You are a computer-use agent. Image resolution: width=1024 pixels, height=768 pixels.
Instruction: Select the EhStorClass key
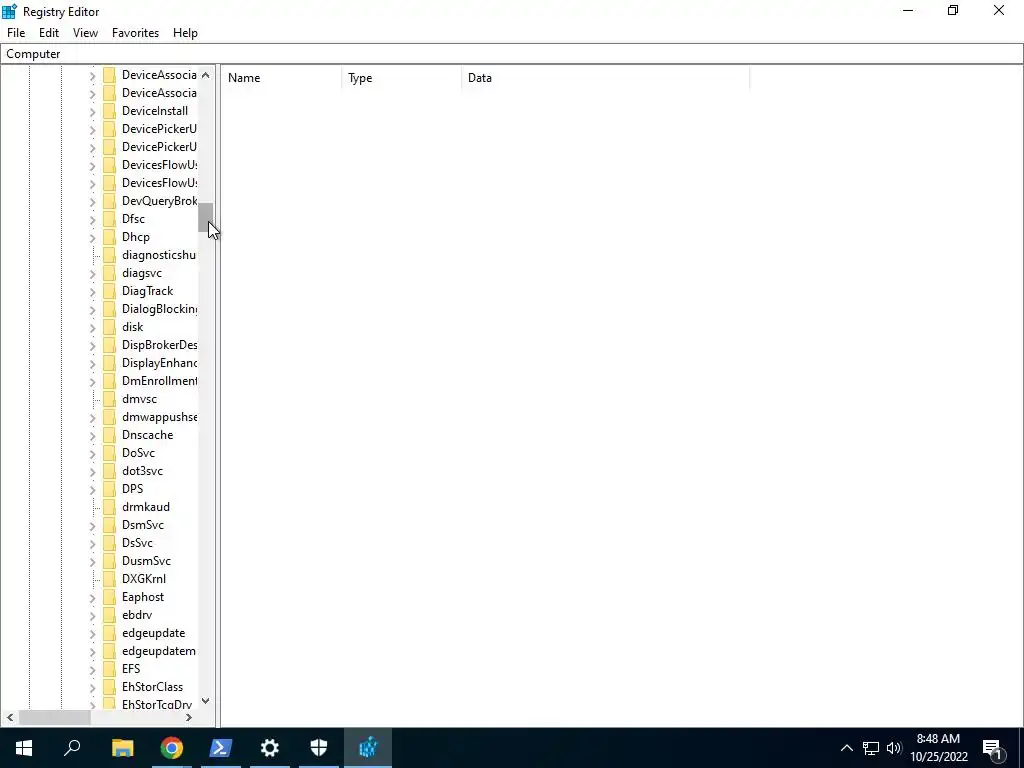[152, 687]
